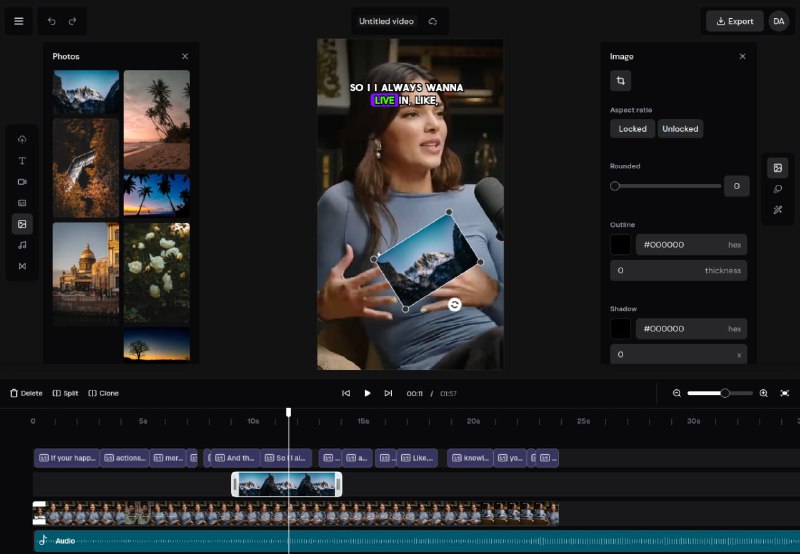Click the Untitled video title
This screenshot has width=800, height=554.
click(x=386, y=21)
